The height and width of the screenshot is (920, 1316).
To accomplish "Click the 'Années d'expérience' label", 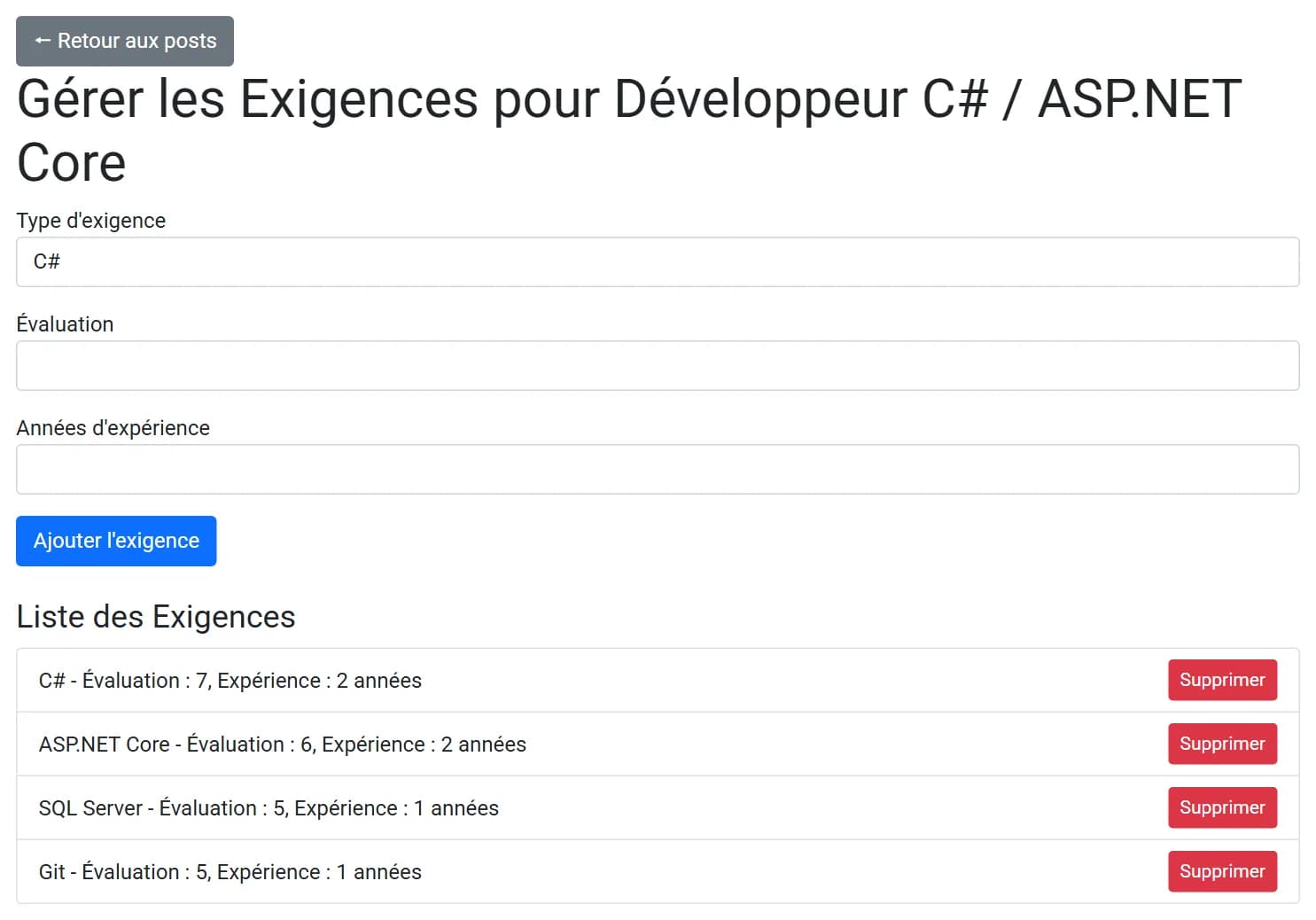I will 113,428.
